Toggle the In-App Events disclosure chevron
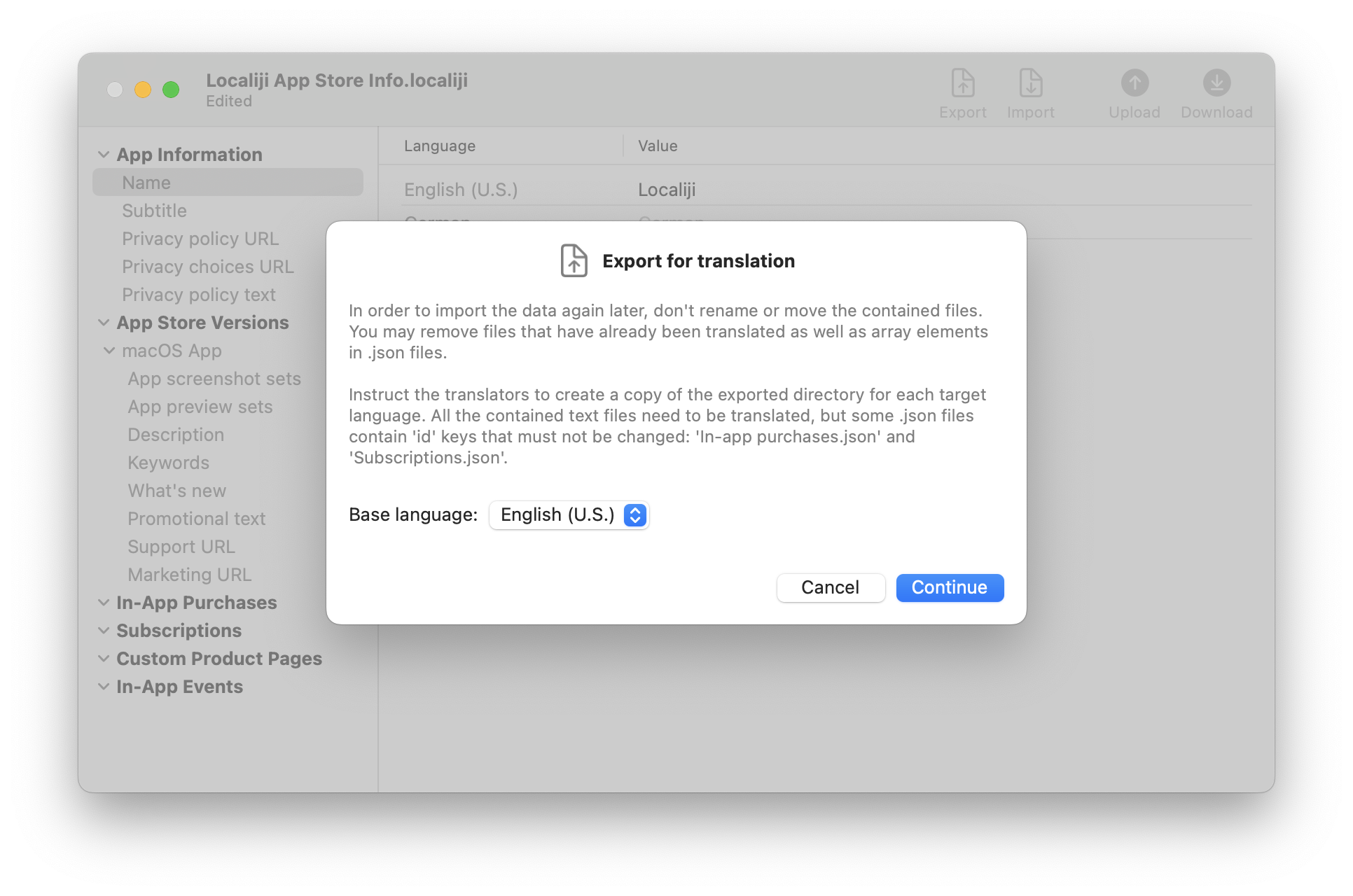Screen dimensions: 1353x896 click(104, 687)
